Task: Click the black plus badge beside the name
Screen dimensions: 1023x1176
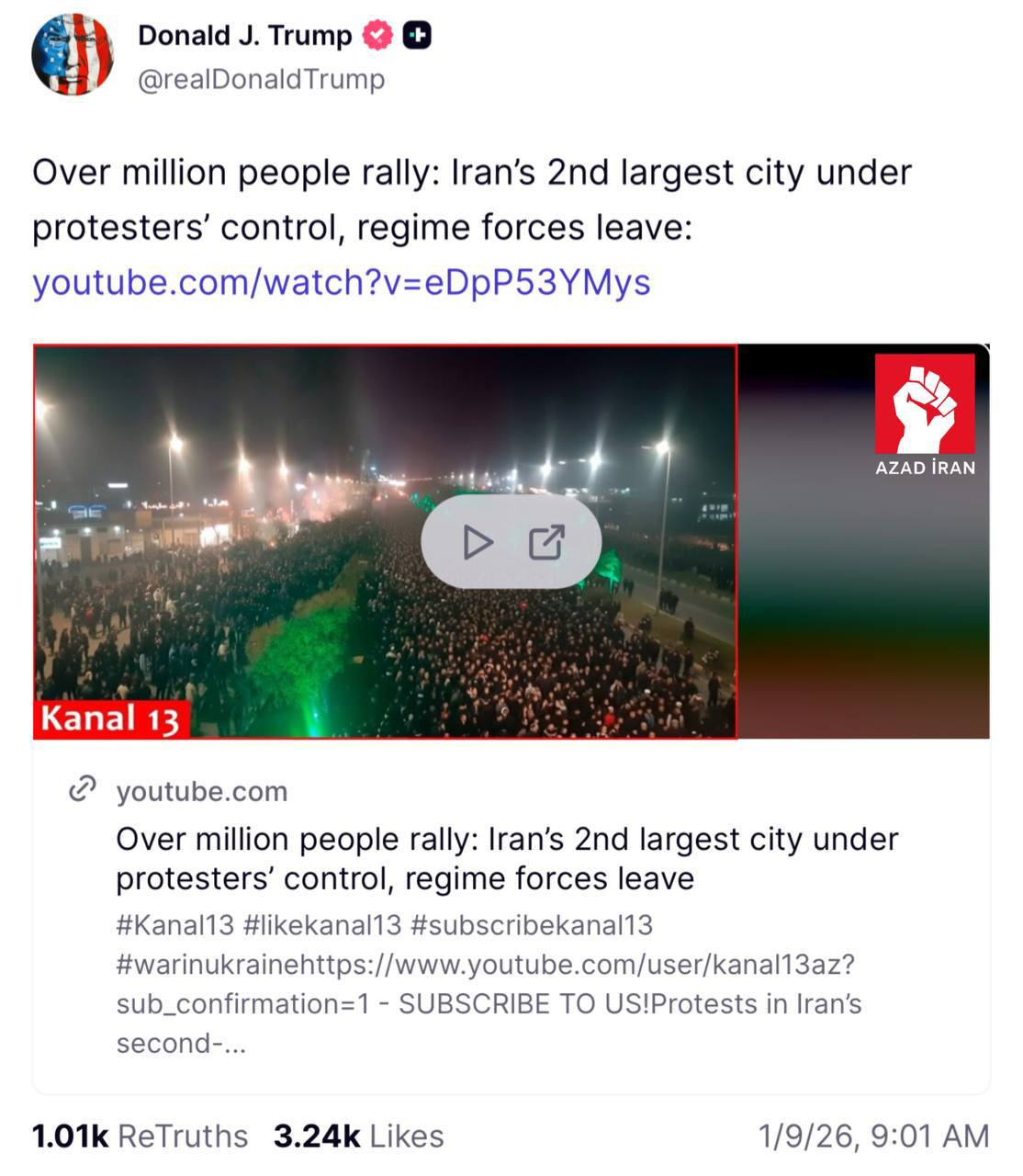Action: 417,36
